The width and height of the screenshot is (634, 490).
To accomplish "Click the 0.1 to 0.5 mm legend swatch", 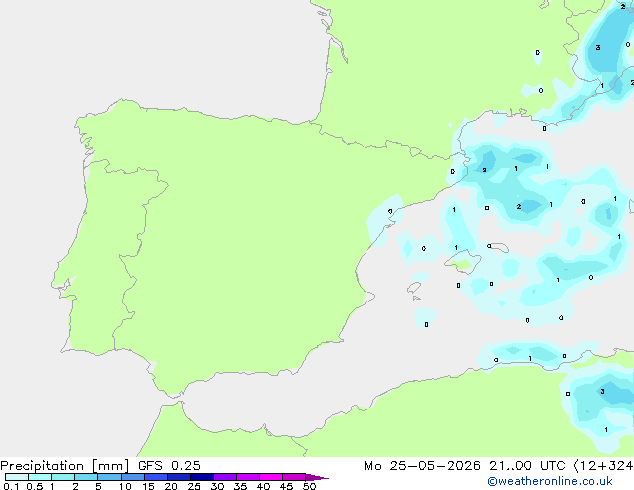I will point(17,477).
